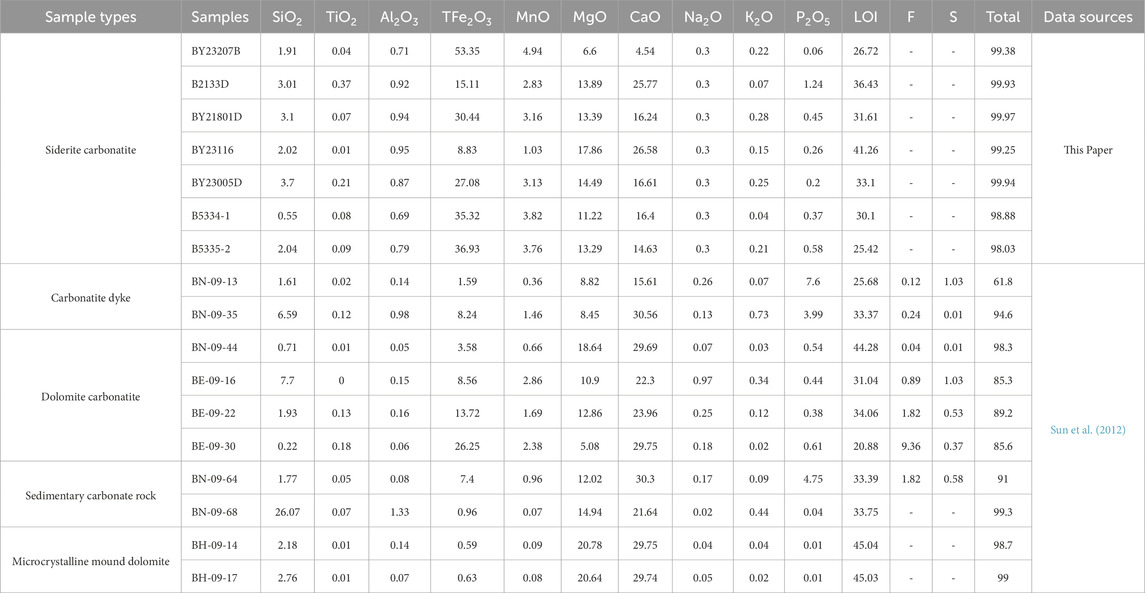1145x593 pixels.
Task: Select the SiO2 value 26.07
Action: 287,510
